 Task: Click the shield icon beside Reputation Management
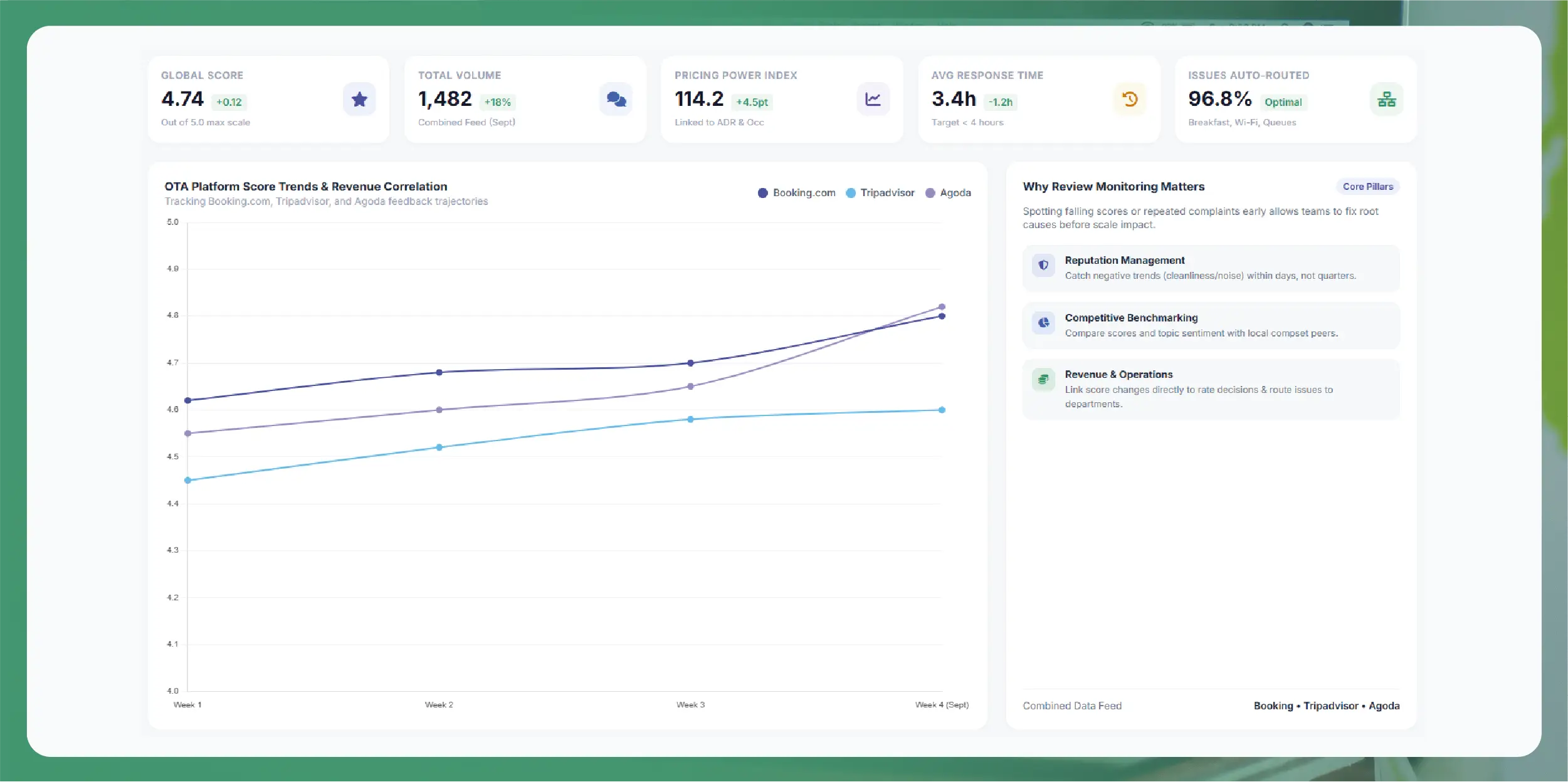1043,266
